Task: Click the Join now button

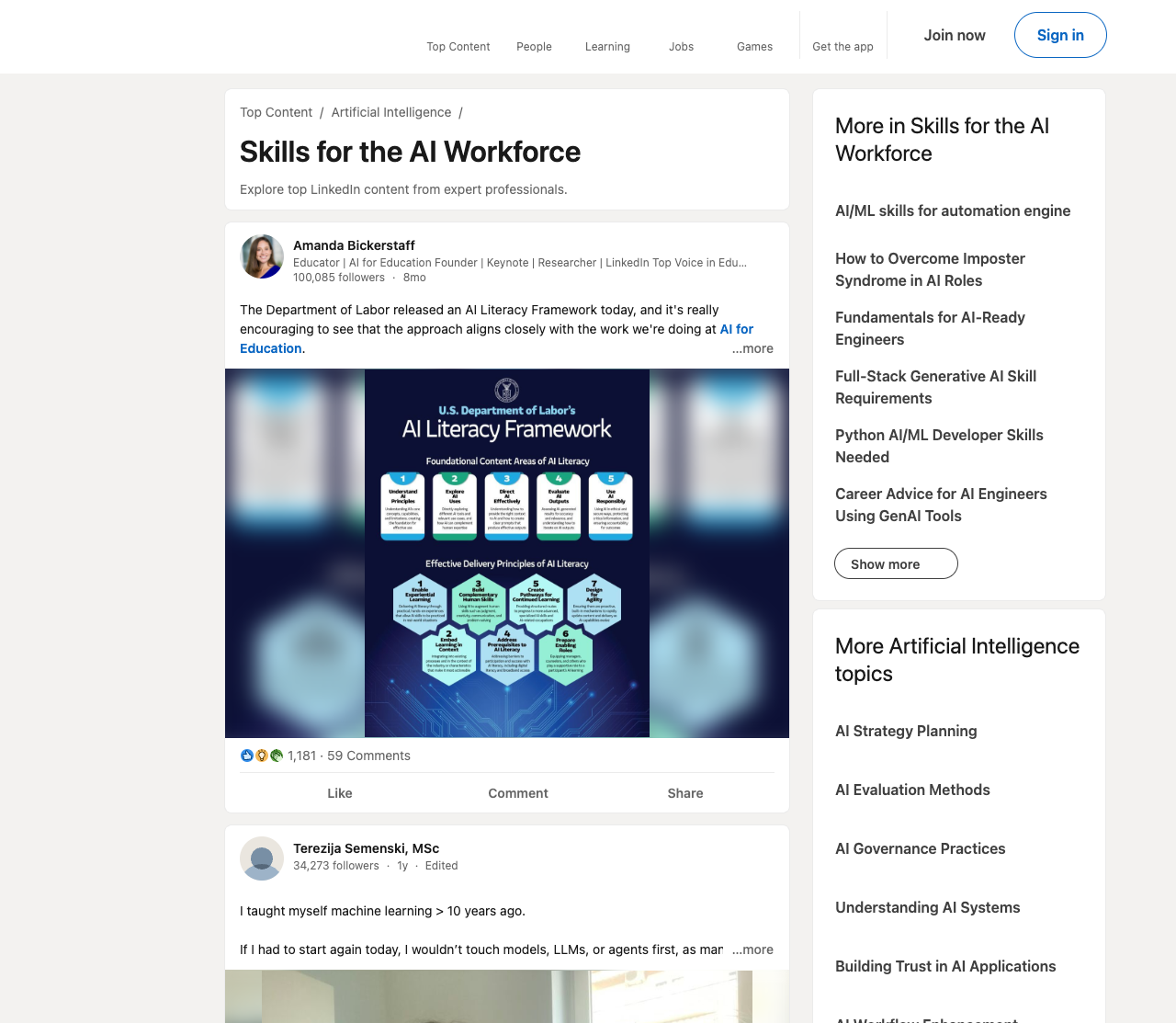Action: click(x=955, y=35)
